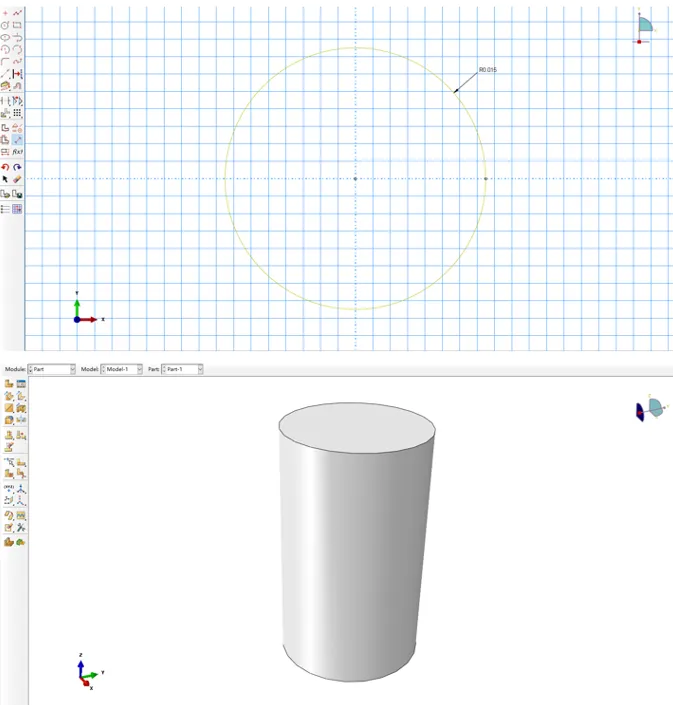
Task: Click the Create Part icon
Action: 9,384
